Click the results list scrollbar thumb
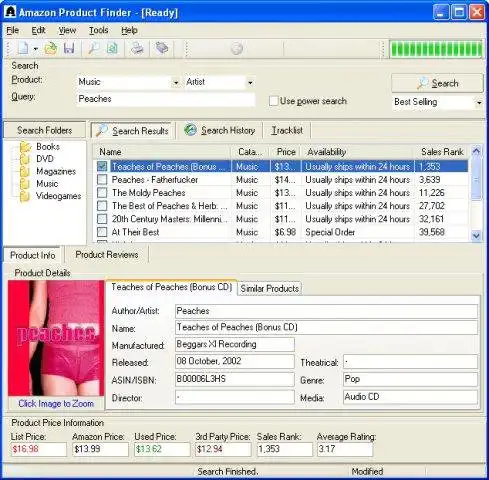Image resolution: width=489 pixels, height=480 pixels. tap(476, 179)
